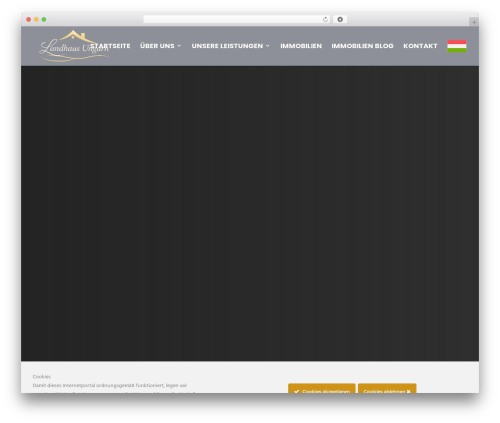The height and width of the screenshot is (423, 500).
Task: Select the "Cookies" heading text
Action: pyautogui.click(x=42, y=376)
